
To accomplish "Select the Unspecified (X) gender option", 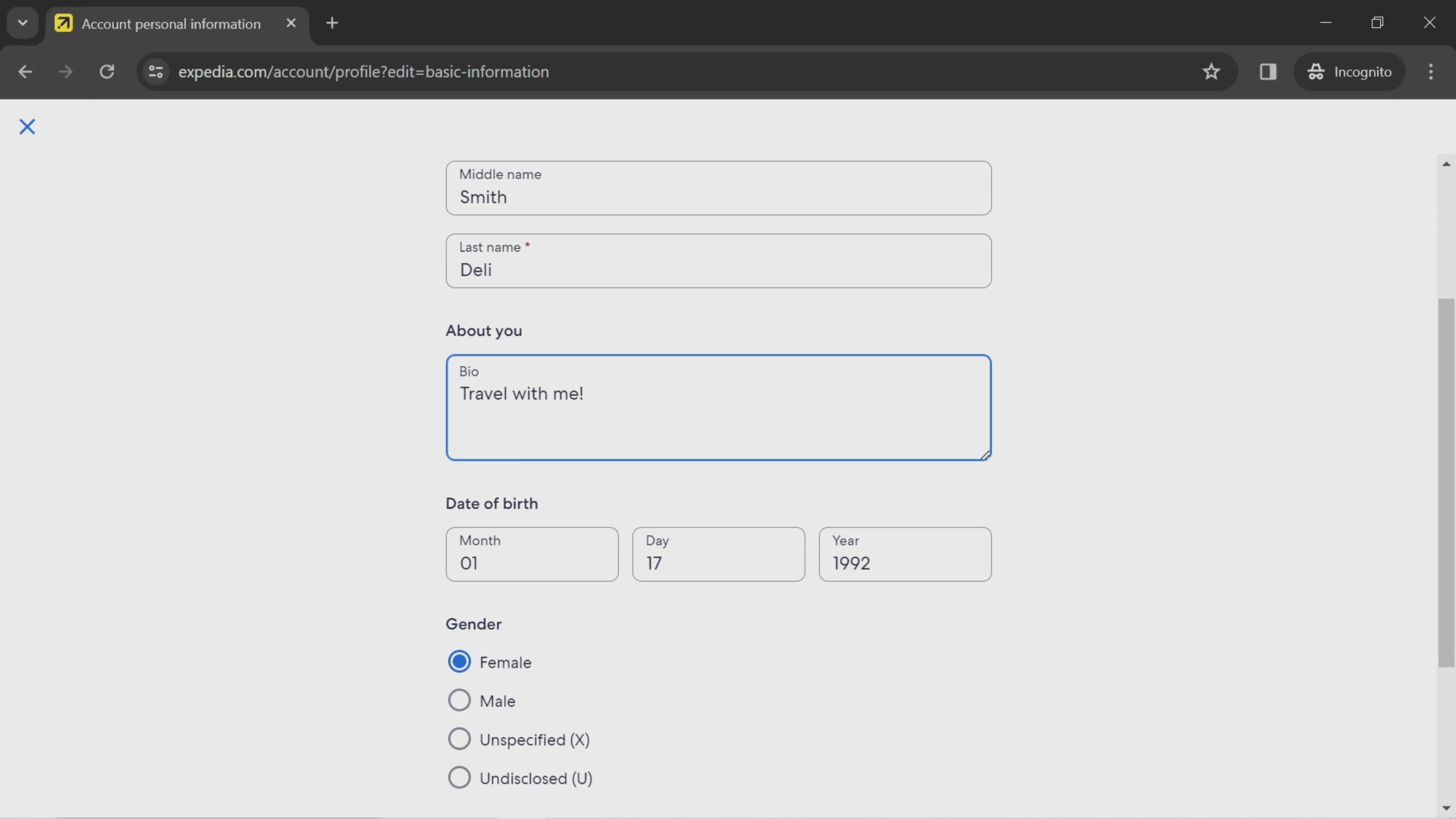I will tap(459, 739).
